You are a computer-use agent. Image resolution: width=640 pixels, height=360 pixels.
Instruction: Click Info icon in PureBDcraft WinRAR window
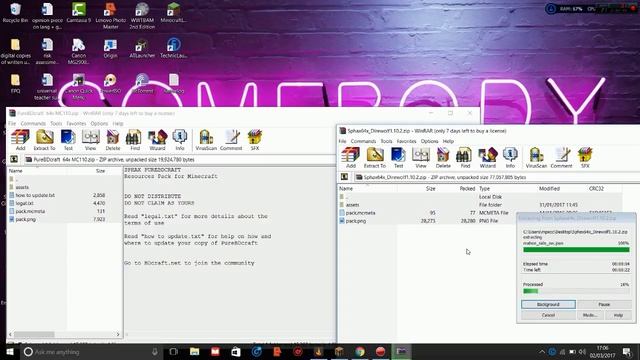pos(180,140)
